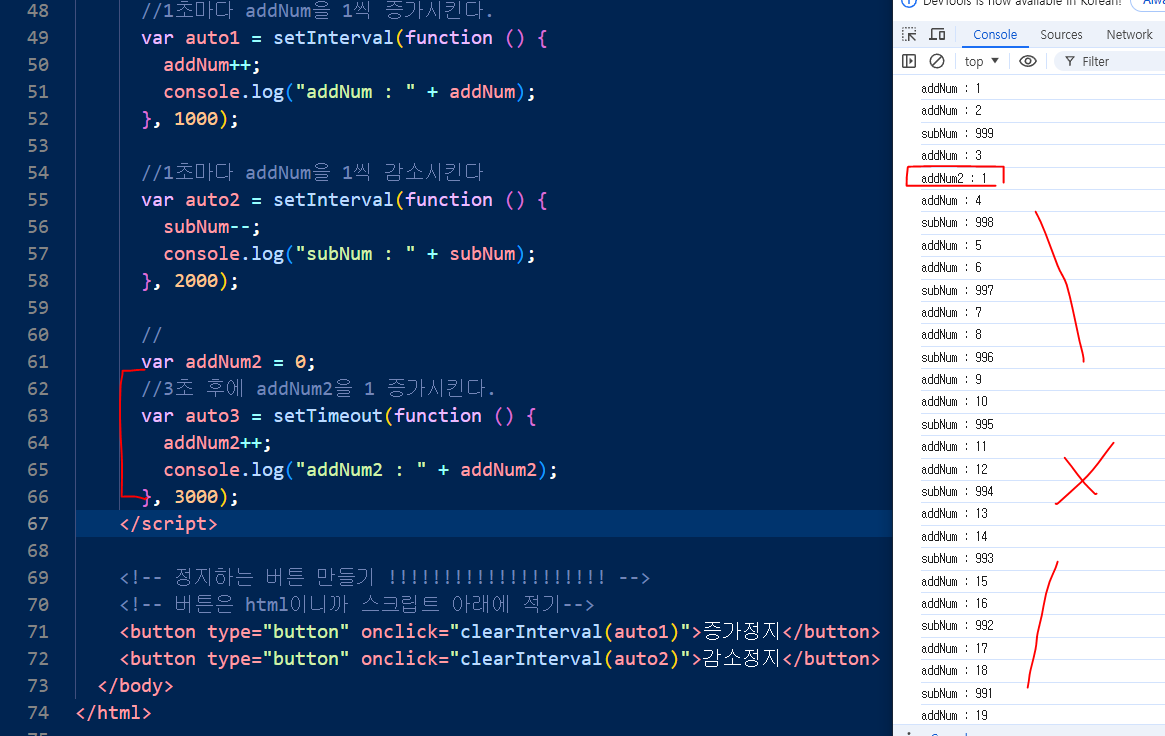This screenshot has height=736, width=1165.
Task: Open the top JavaScript context dropdown
Action: tap(981, 61)
